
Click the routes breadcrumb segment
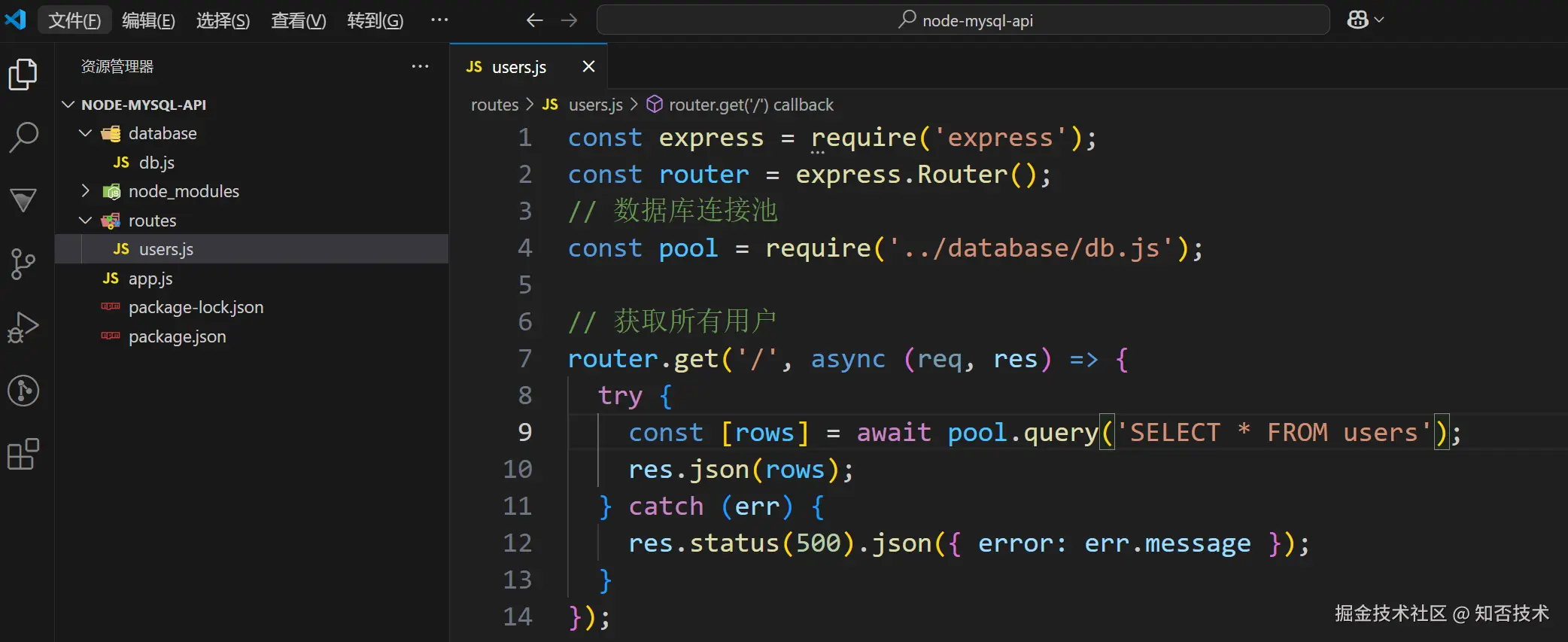click(x=494, y=105)
